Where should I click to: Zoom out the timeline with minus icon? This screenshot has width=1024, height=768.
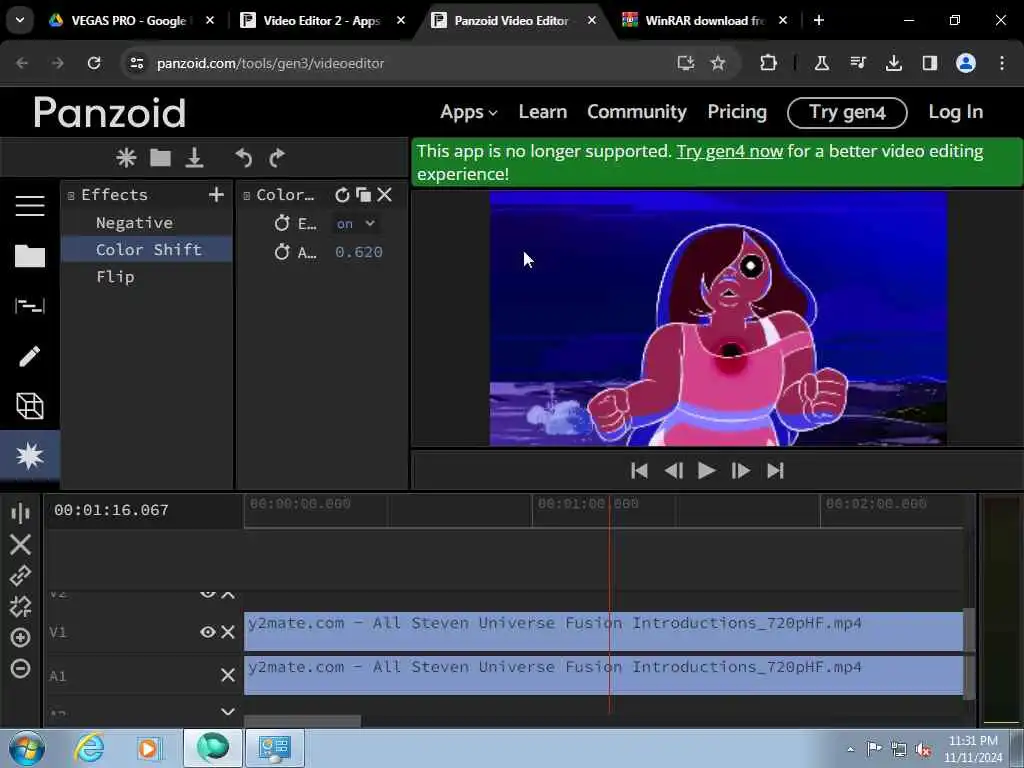click(x=20, y=669)
